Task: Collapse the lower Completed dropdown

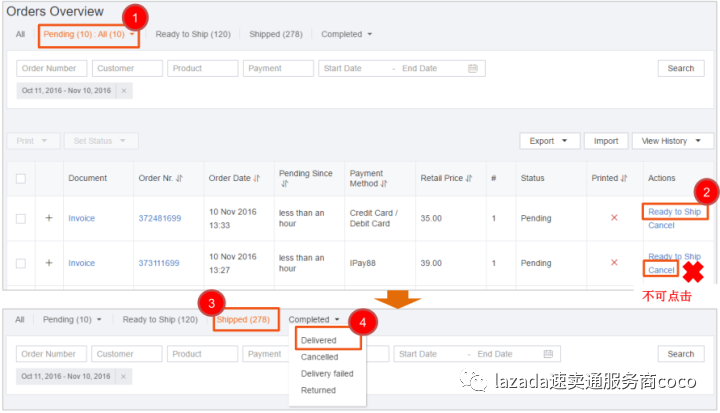Action: tap(314, 320)
